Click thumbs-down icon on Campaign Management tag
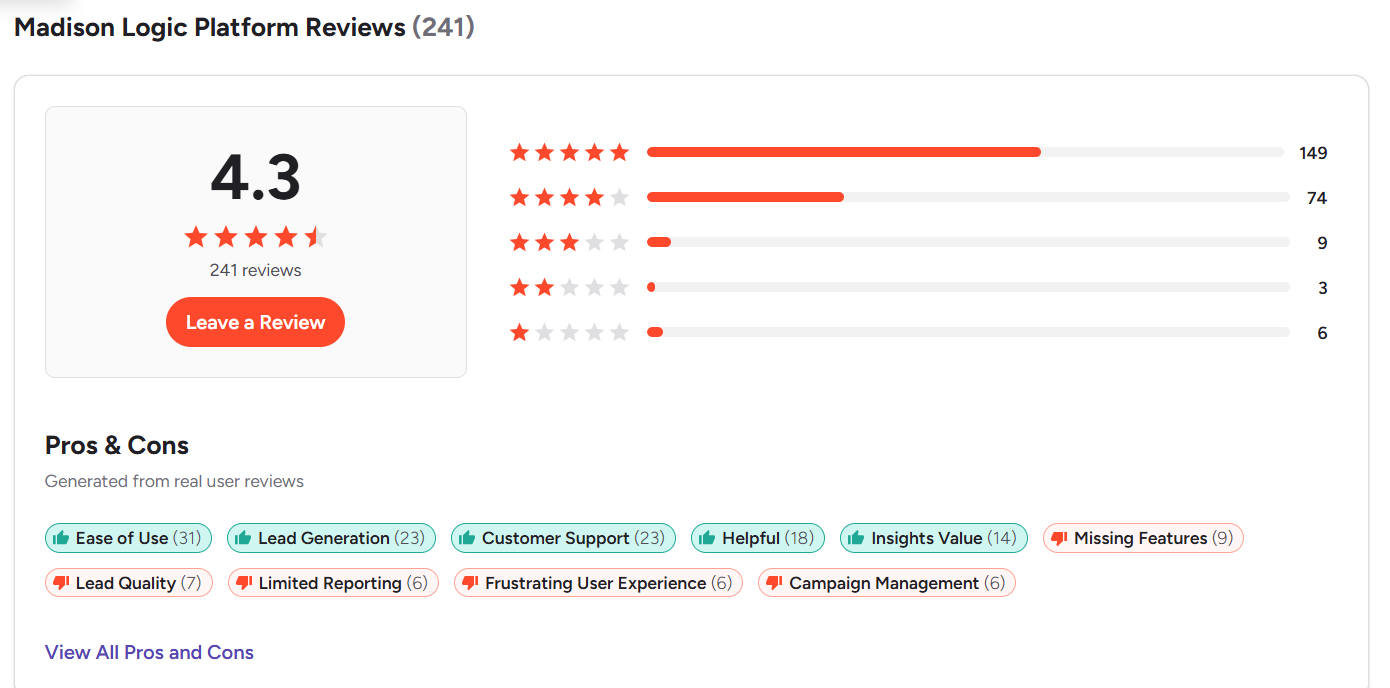Screen dimensions: 1390x688 tap(775, 583)
